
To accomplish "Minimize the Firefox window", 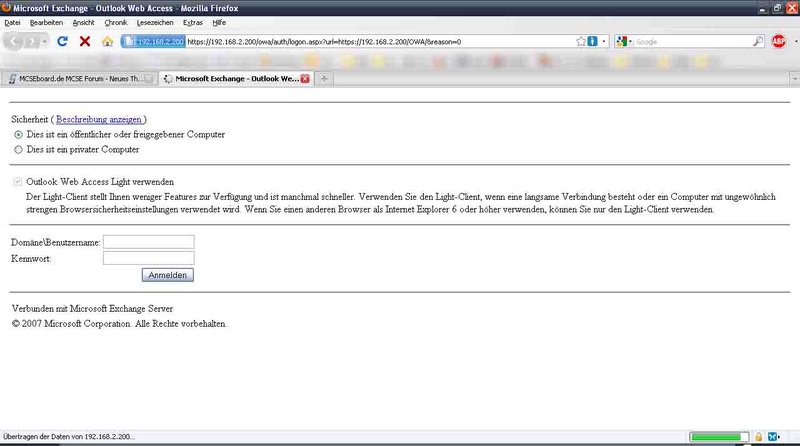I will 762,8.
